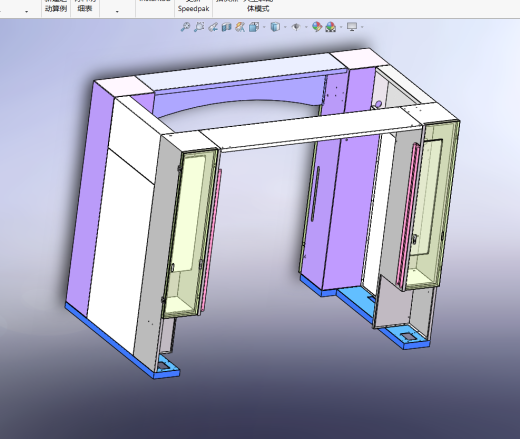Screen dimensions: 520x439
Task: Select the pink rail on right cabinet
Action: click(x=407, y=213)
